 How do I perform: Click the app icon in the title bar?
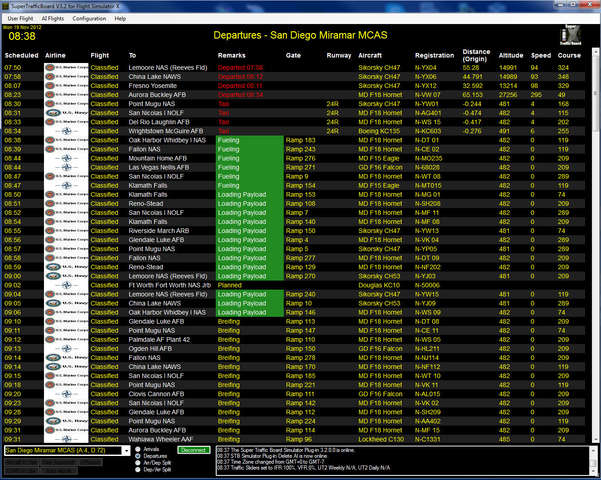point(5,6)
